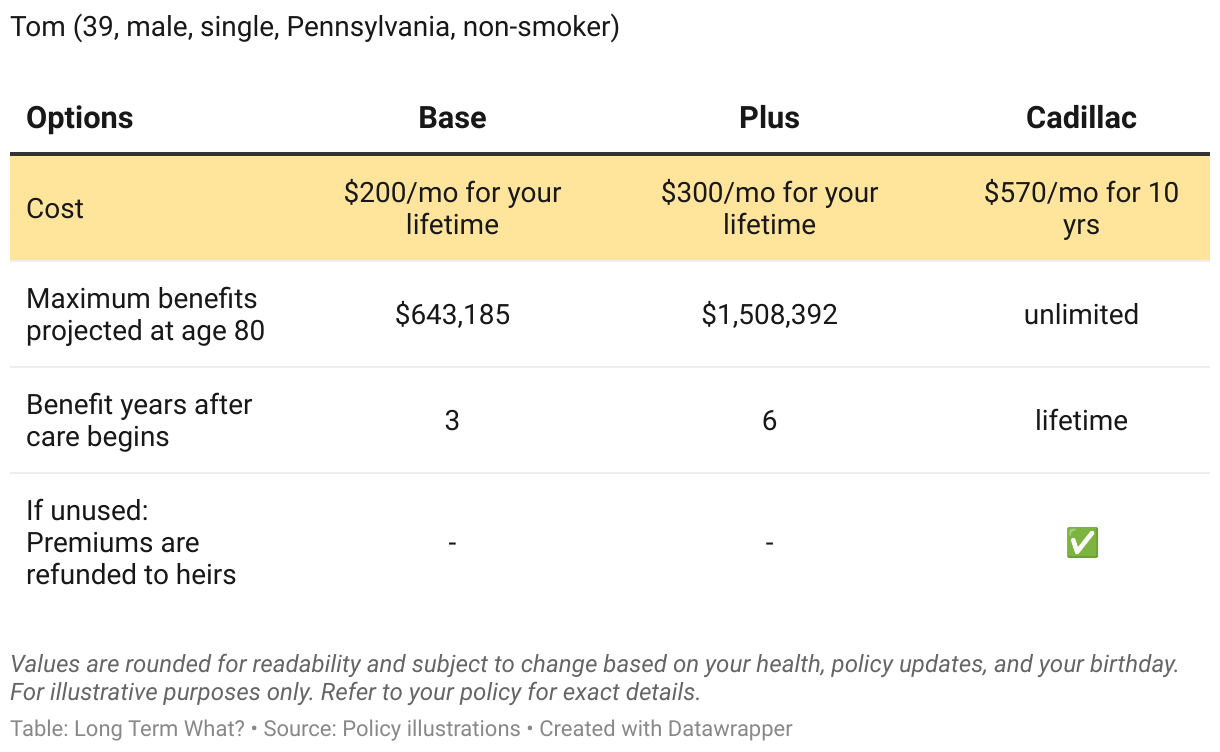Select the Plus benefit years value 6
This screenshot has width=1220, height=752.
point(769,421)
